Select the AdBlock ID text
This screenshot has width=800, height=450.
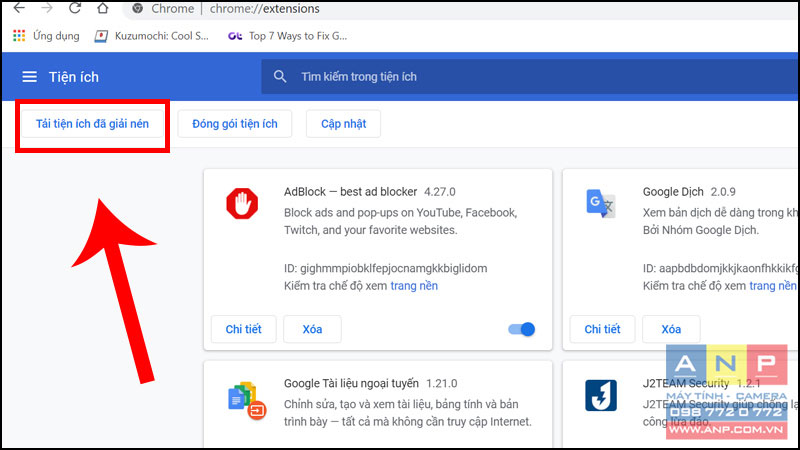click(x=385, y=268)
